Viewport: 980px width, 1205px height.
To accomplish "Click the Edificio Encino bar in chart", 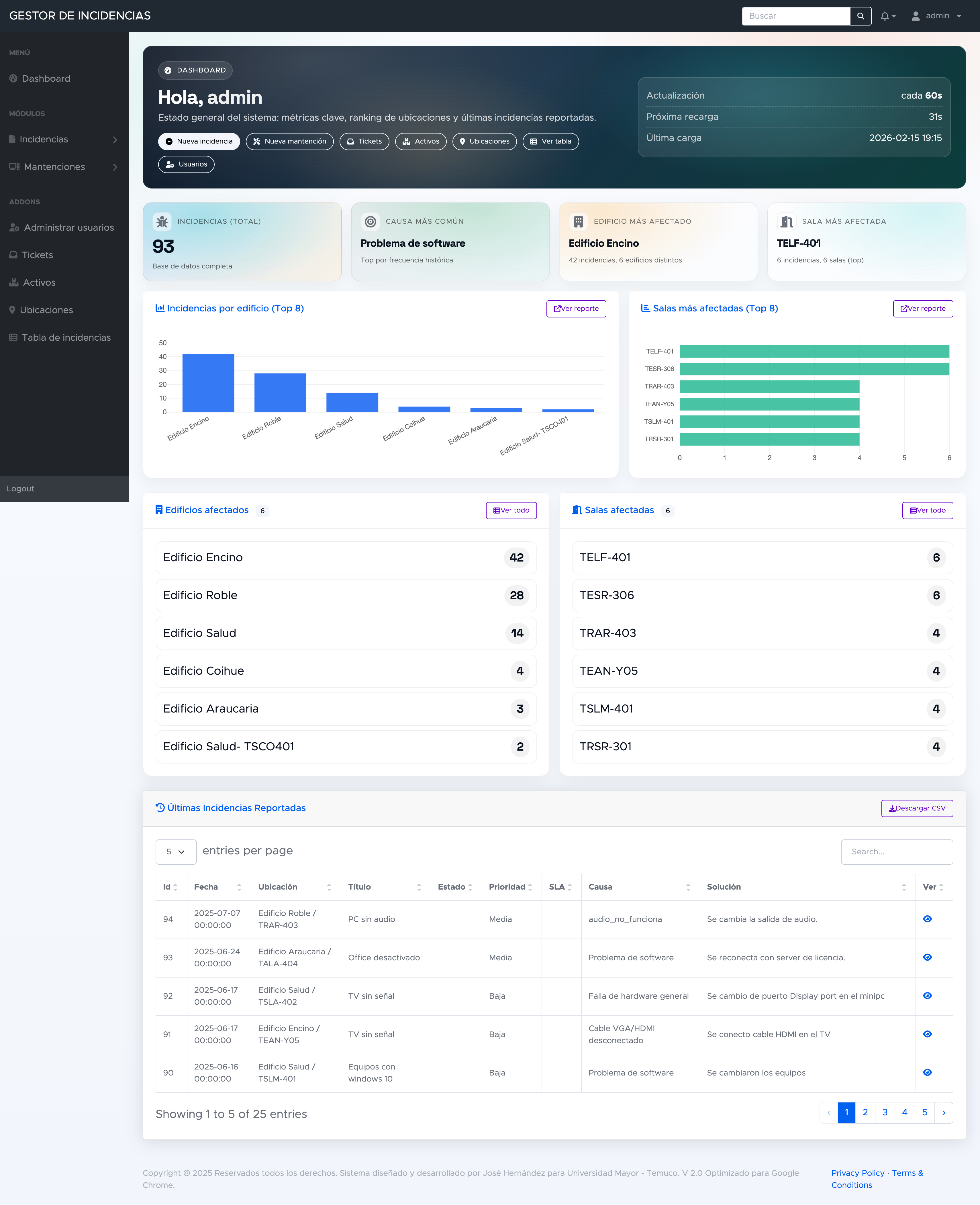I will click(208, 384).
